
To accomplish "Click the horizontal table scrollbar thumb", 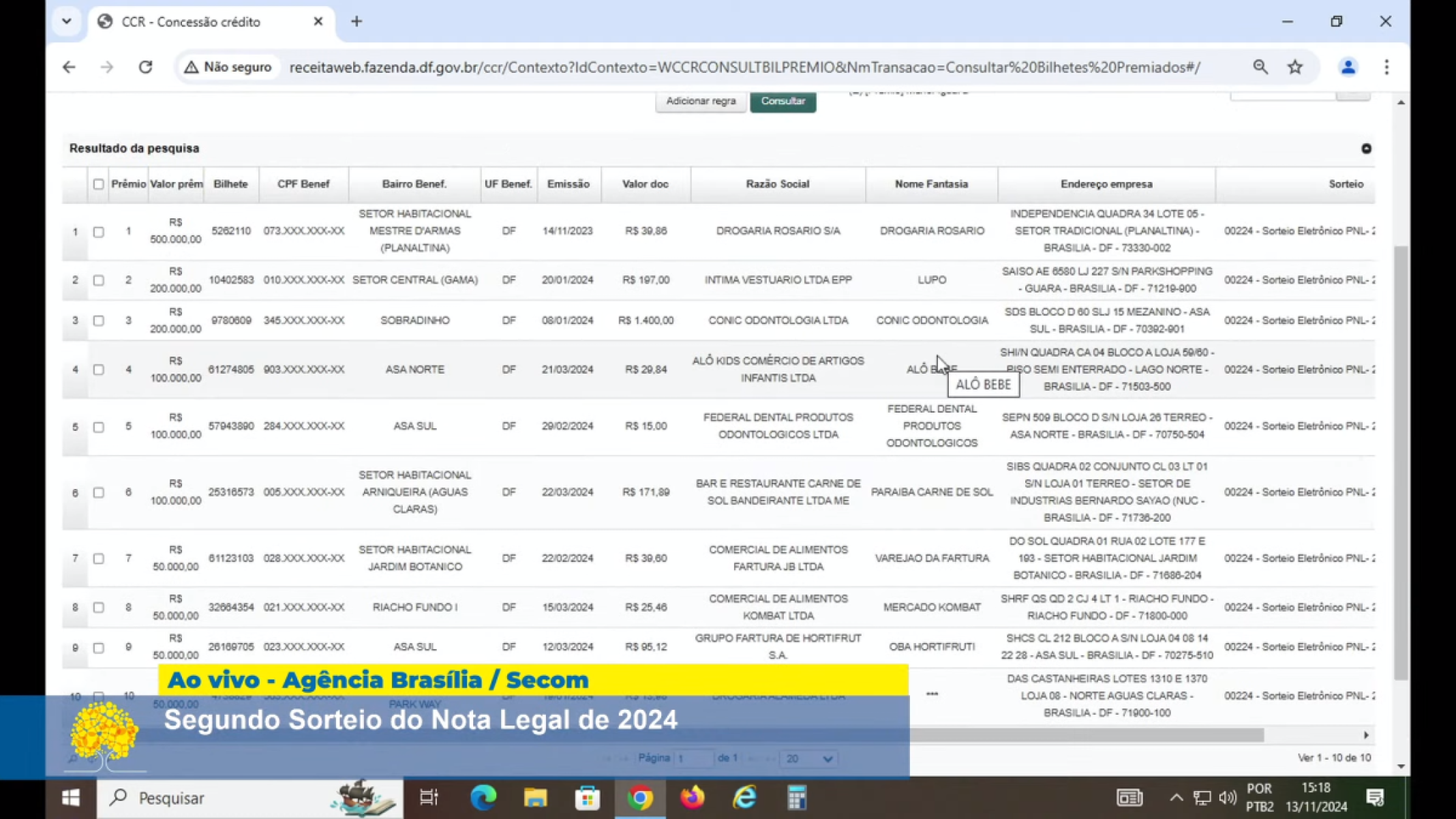I will tap(1087, 735).
